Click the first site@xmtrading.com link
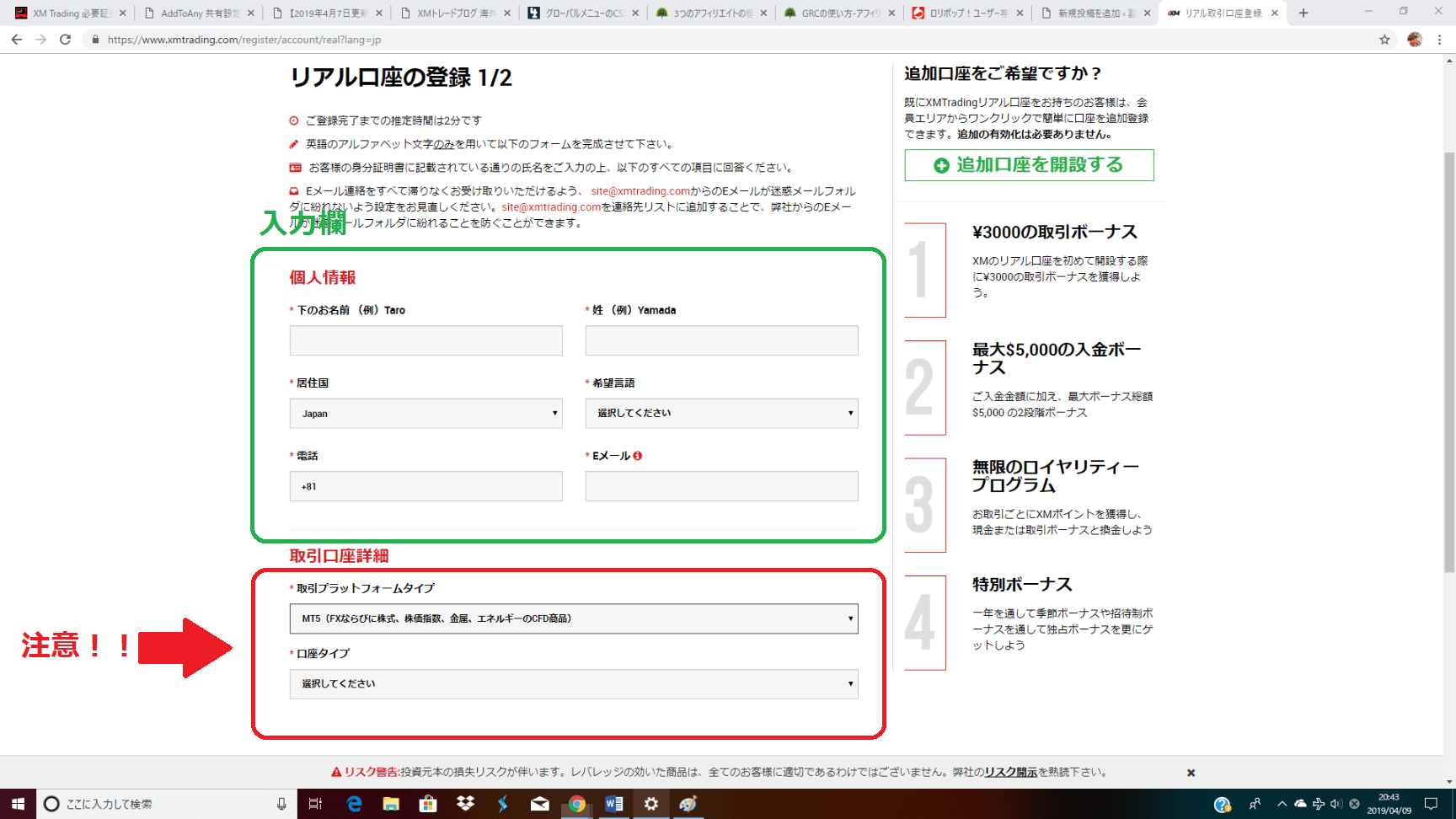This screenshot has width=1456, height=819. click(640, 191)
